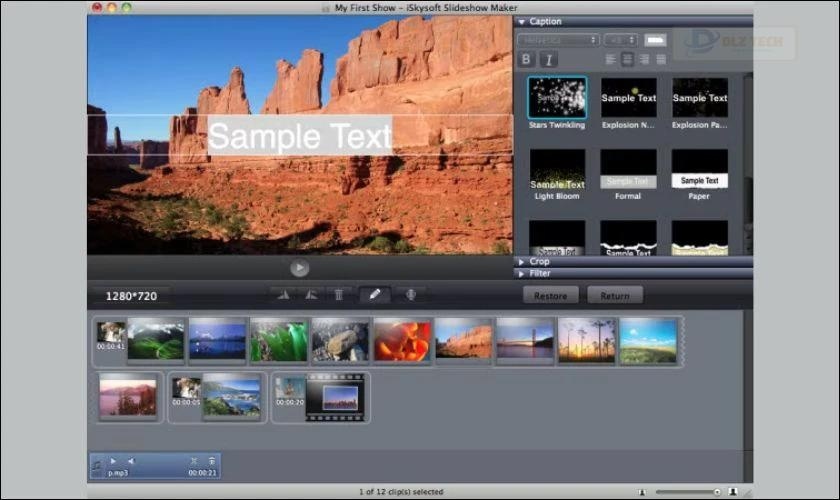Image resolution: width=840 pixels, height=500 pixels.
Task: Click the caption styles scrollbar
Action: (x=748, y=163)
